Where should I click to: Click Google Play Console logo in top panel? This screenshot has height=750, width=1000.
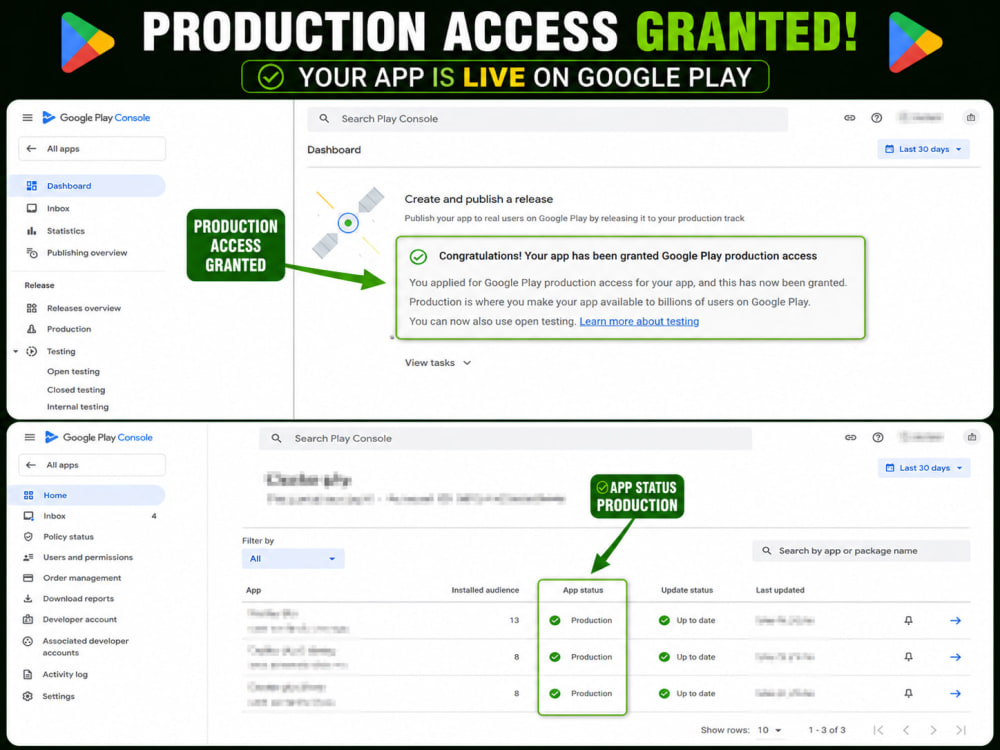(x=96, y=117)
